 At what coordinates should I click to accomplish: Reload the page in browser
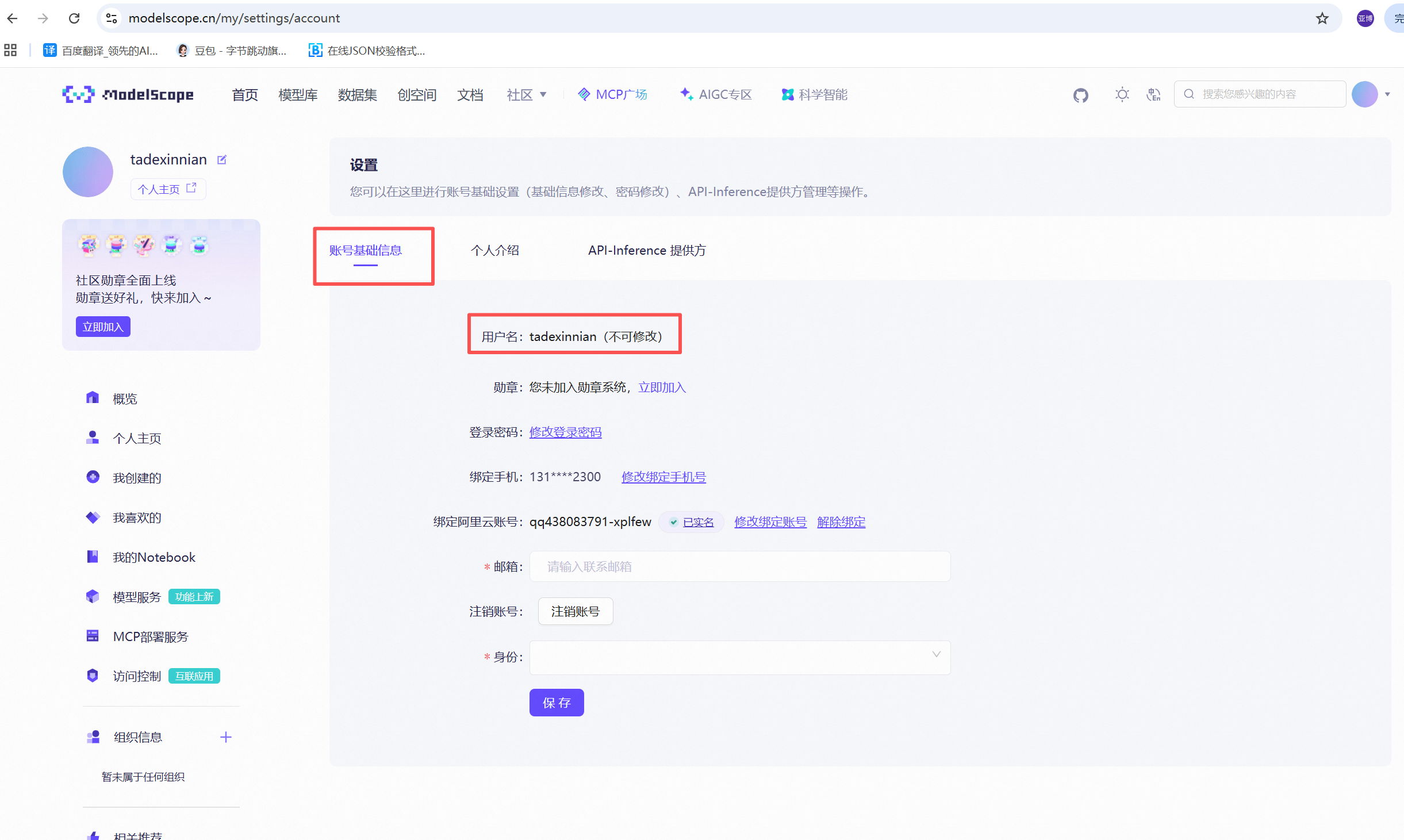click(74, 18)
